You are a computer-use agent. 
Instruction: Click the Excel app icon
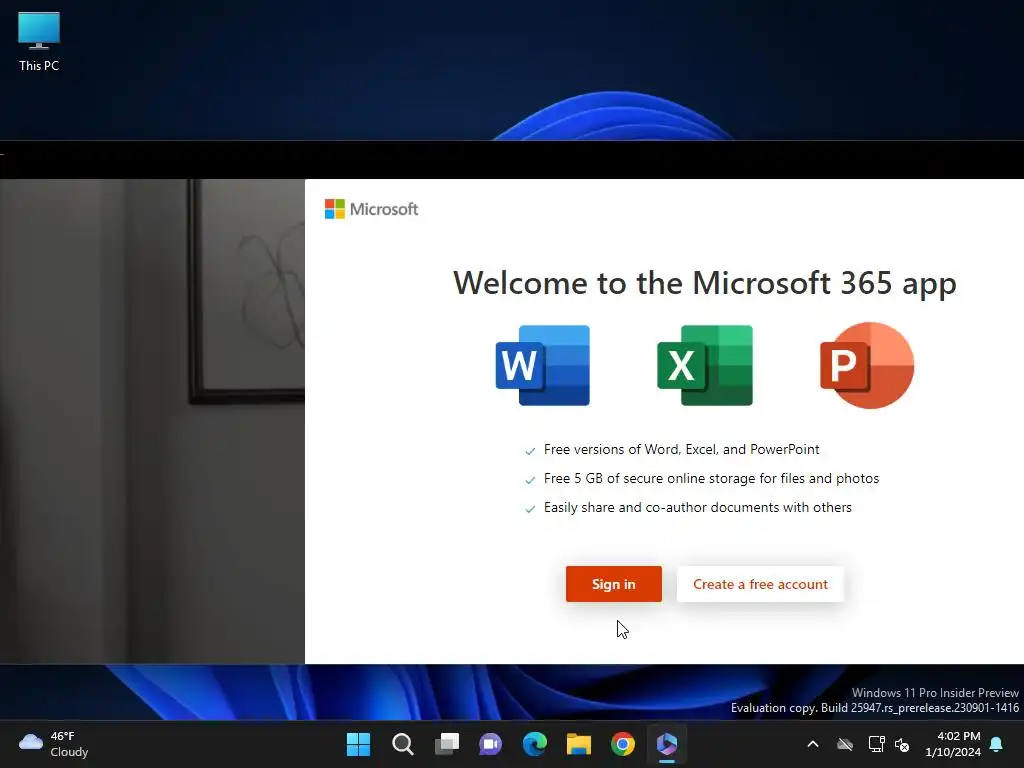pos(705,365)
